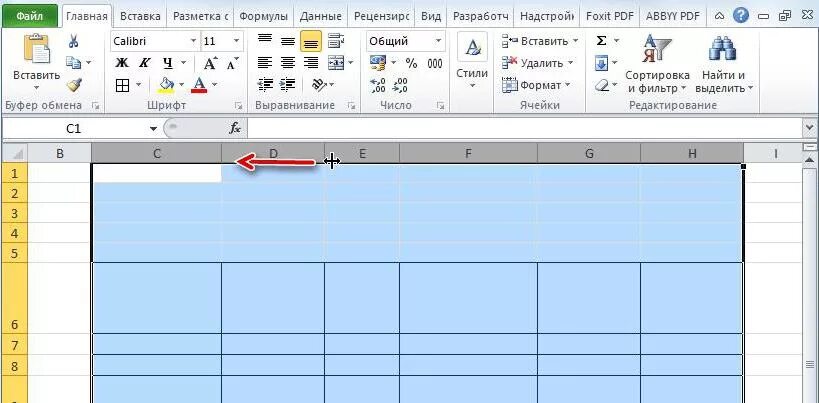Click the accounting currency format icon
The width and height of the screenshot is (819, 403).
pyautogui.click(x=378, y=63)
